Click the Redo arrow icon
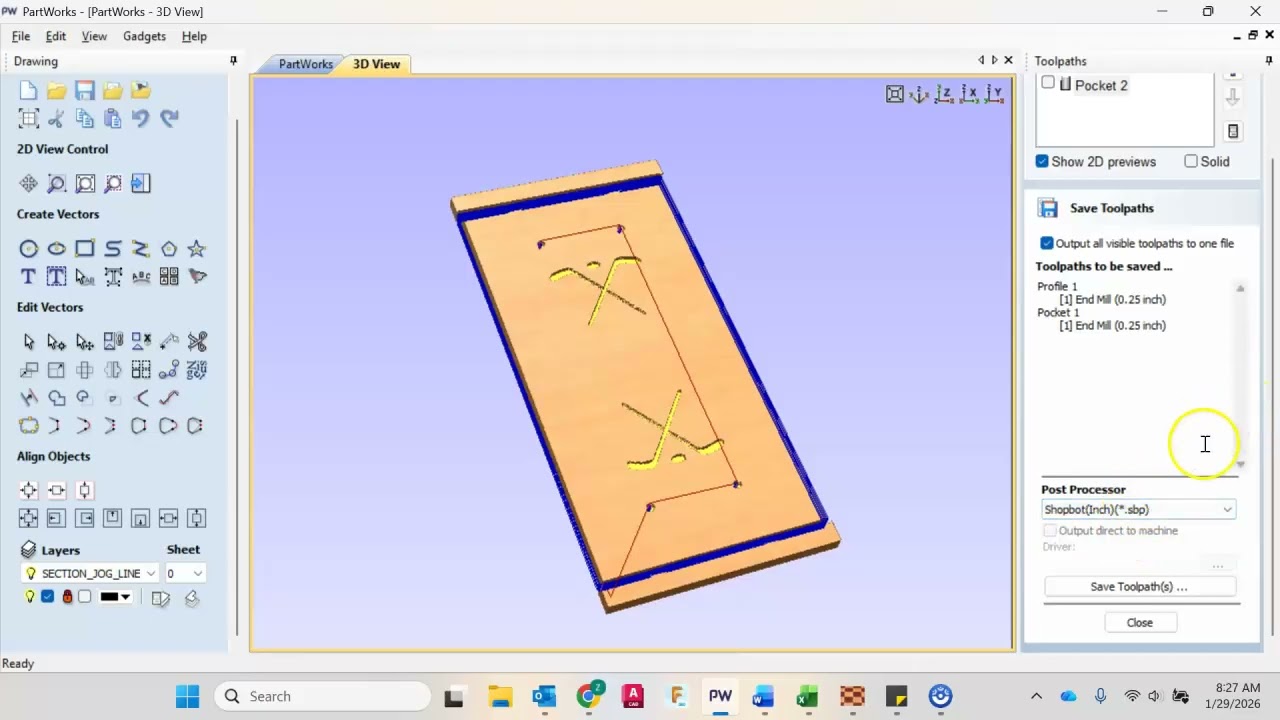This screenshot has height=720, width=1280. pos(169,119)
